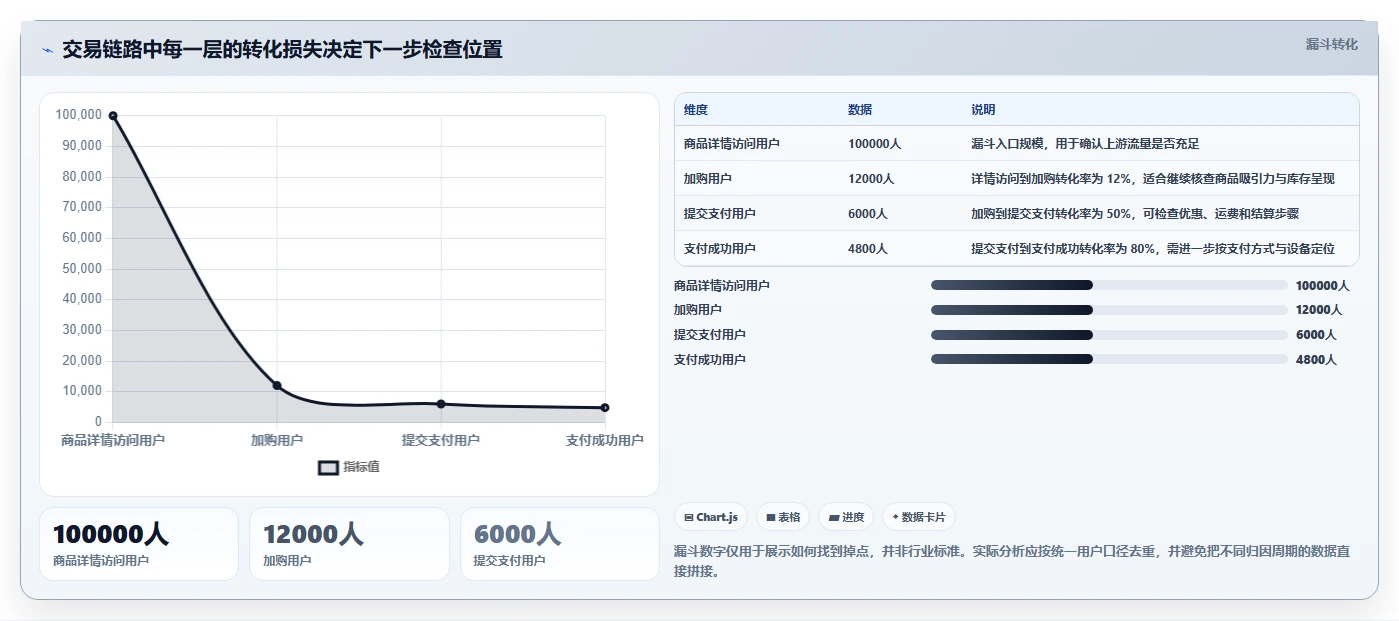Click table value 100000人

[x=874, y=144]
